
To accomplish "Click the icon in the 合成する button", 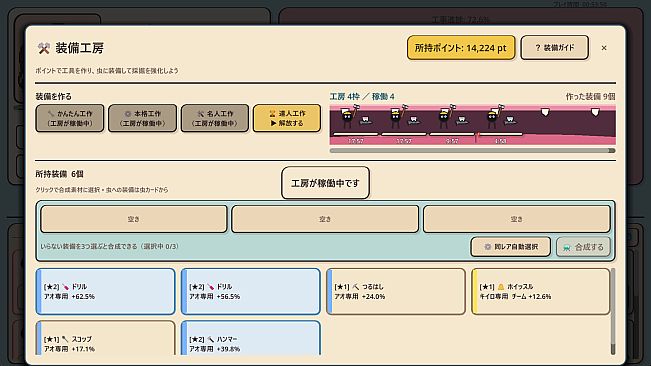I will [567, 247].
